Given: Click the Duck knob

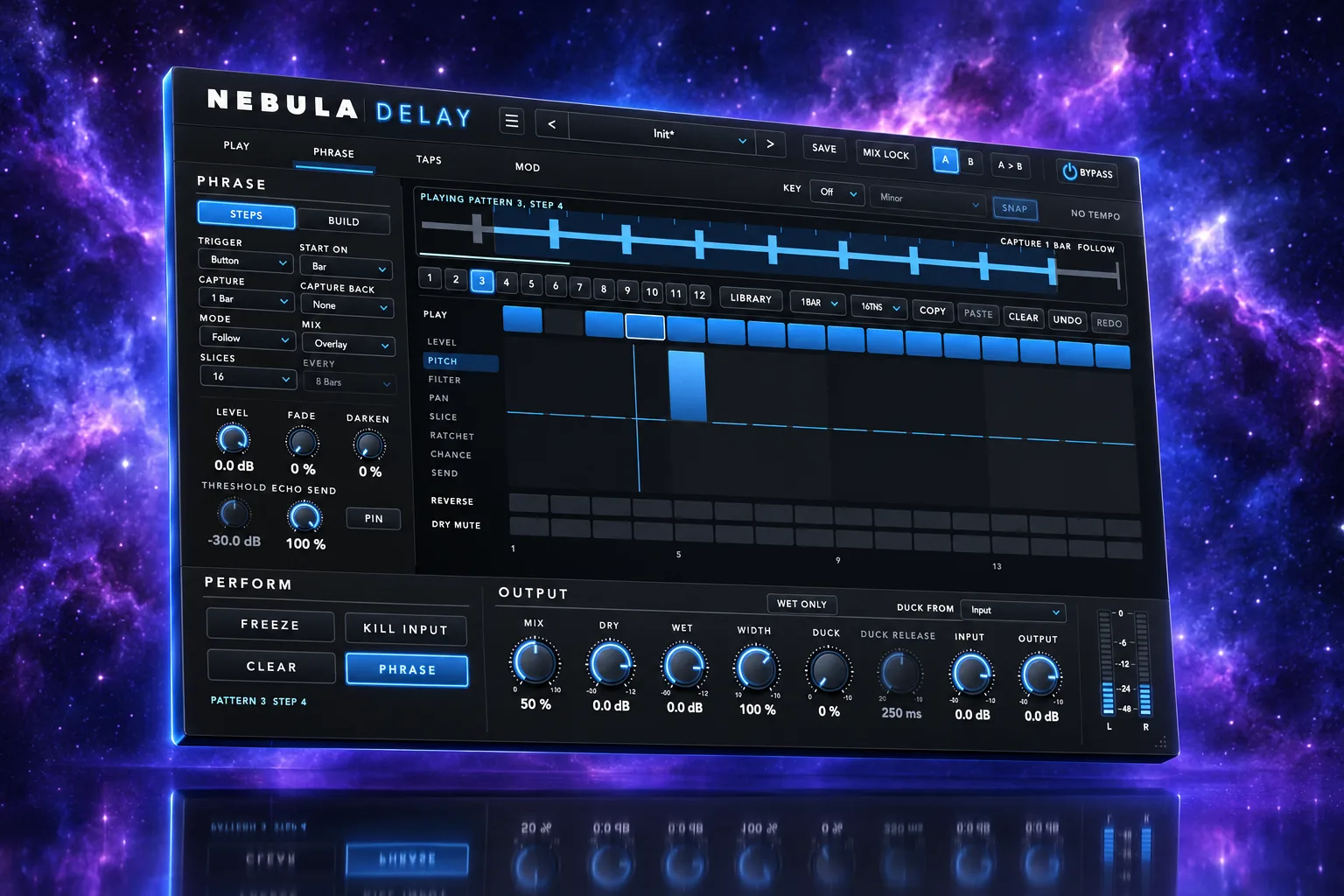Looking at the screenshot, I should (828, 670).
